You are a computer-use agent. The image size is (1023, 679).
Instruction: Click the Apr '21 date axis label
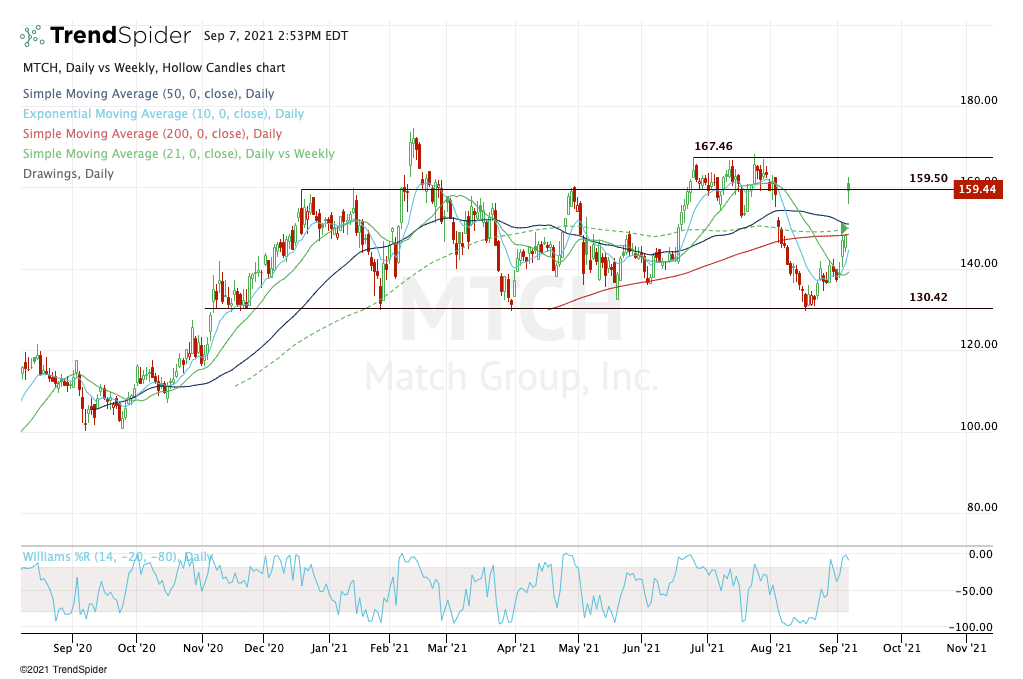515,648
